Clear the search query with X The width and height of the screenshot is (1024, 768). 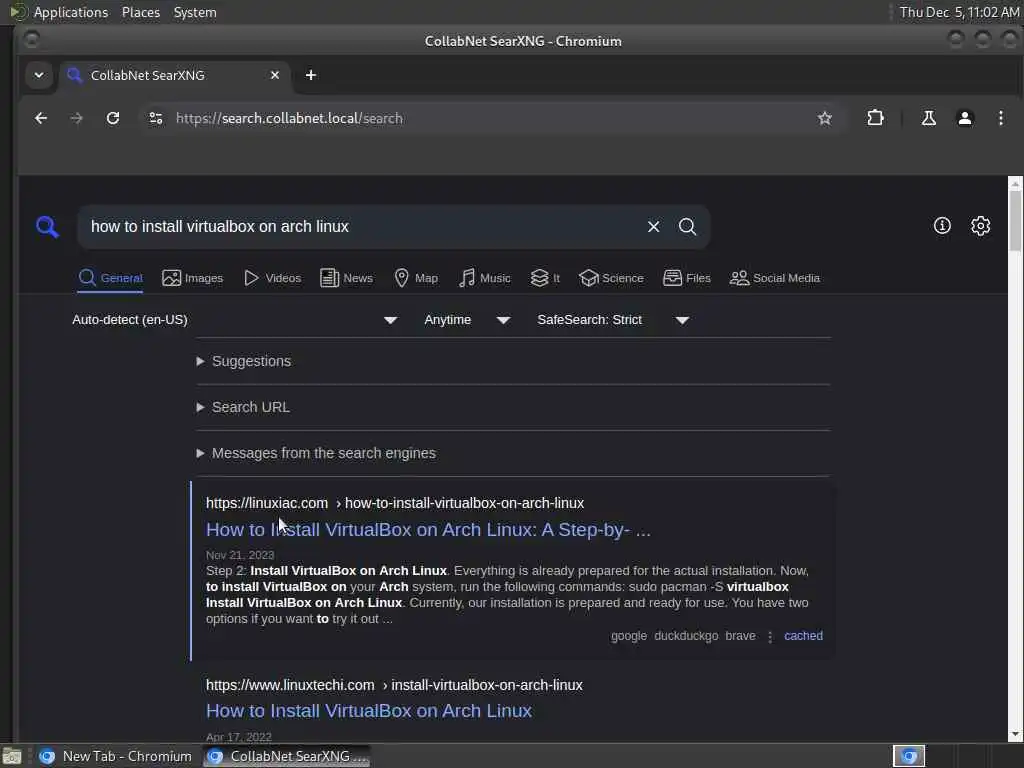pyautogui.click(x=653, y=227)
